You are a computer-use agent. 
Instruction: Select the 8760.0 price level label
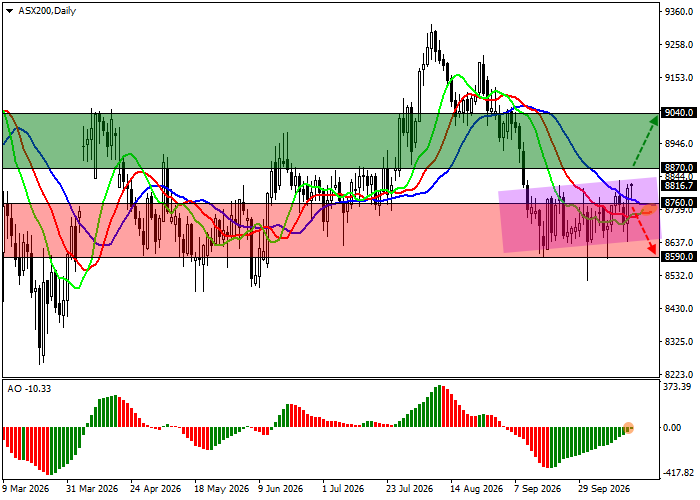point(679,203)
